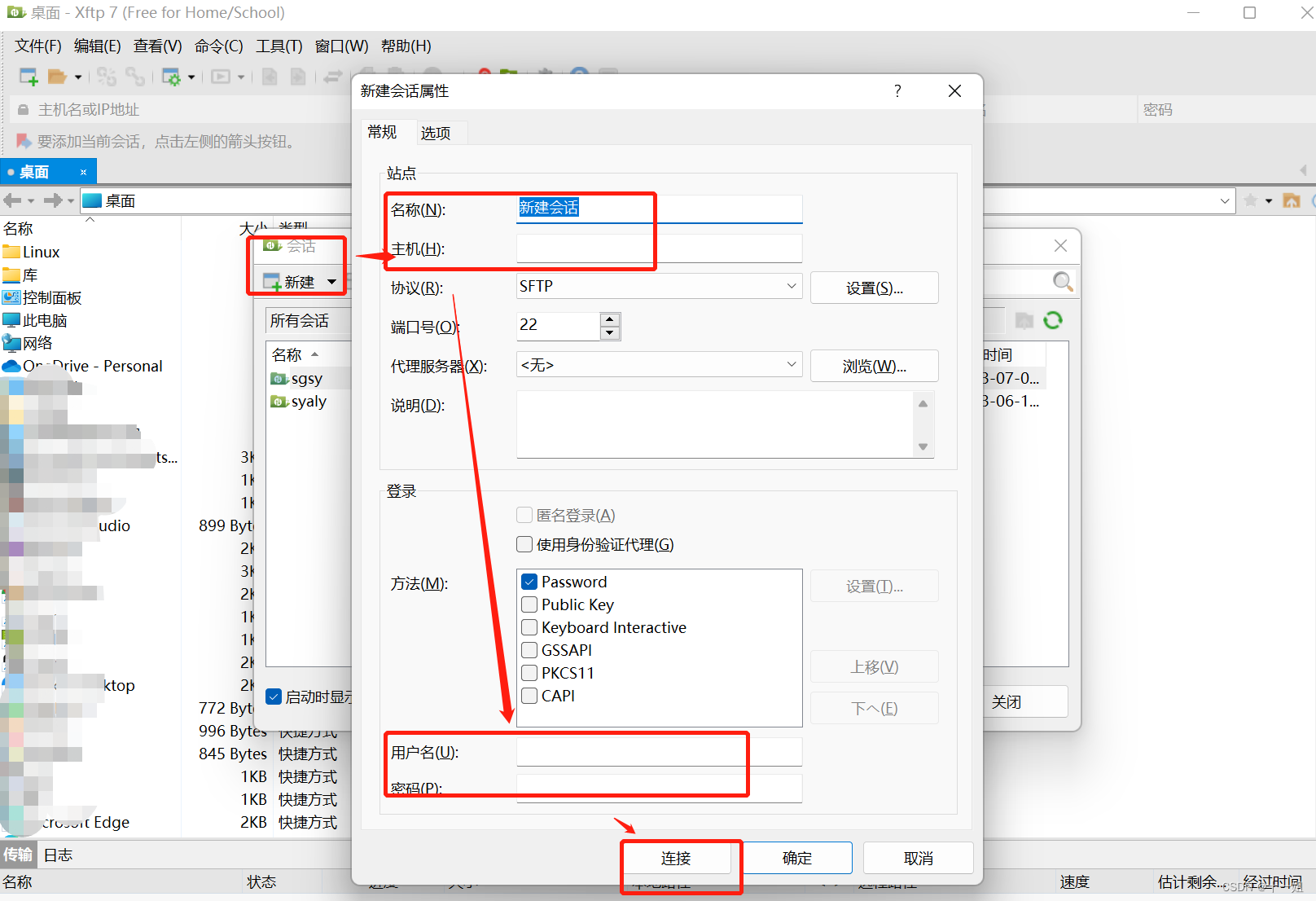Click the play script toolbar icon
Image resolution: width=1316 pixels, height=901 pixels.
pyautogui.click(x=221, y=77)
